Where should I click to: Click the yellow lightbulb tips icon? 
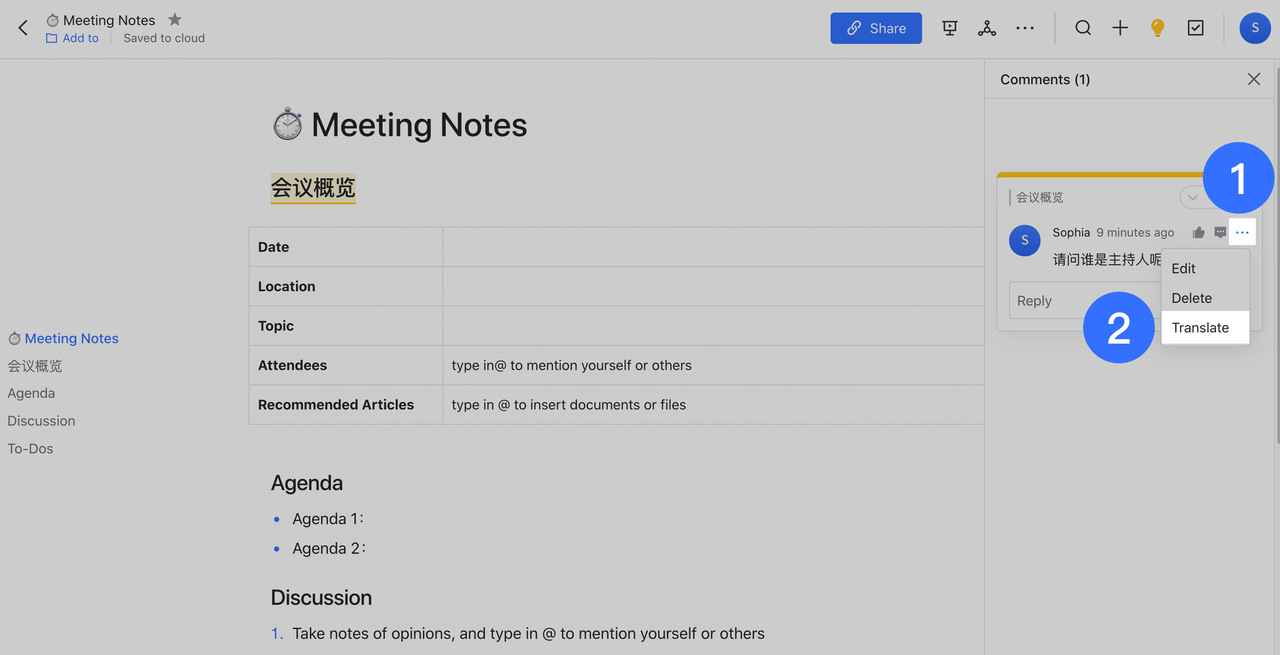[1157, 28]
